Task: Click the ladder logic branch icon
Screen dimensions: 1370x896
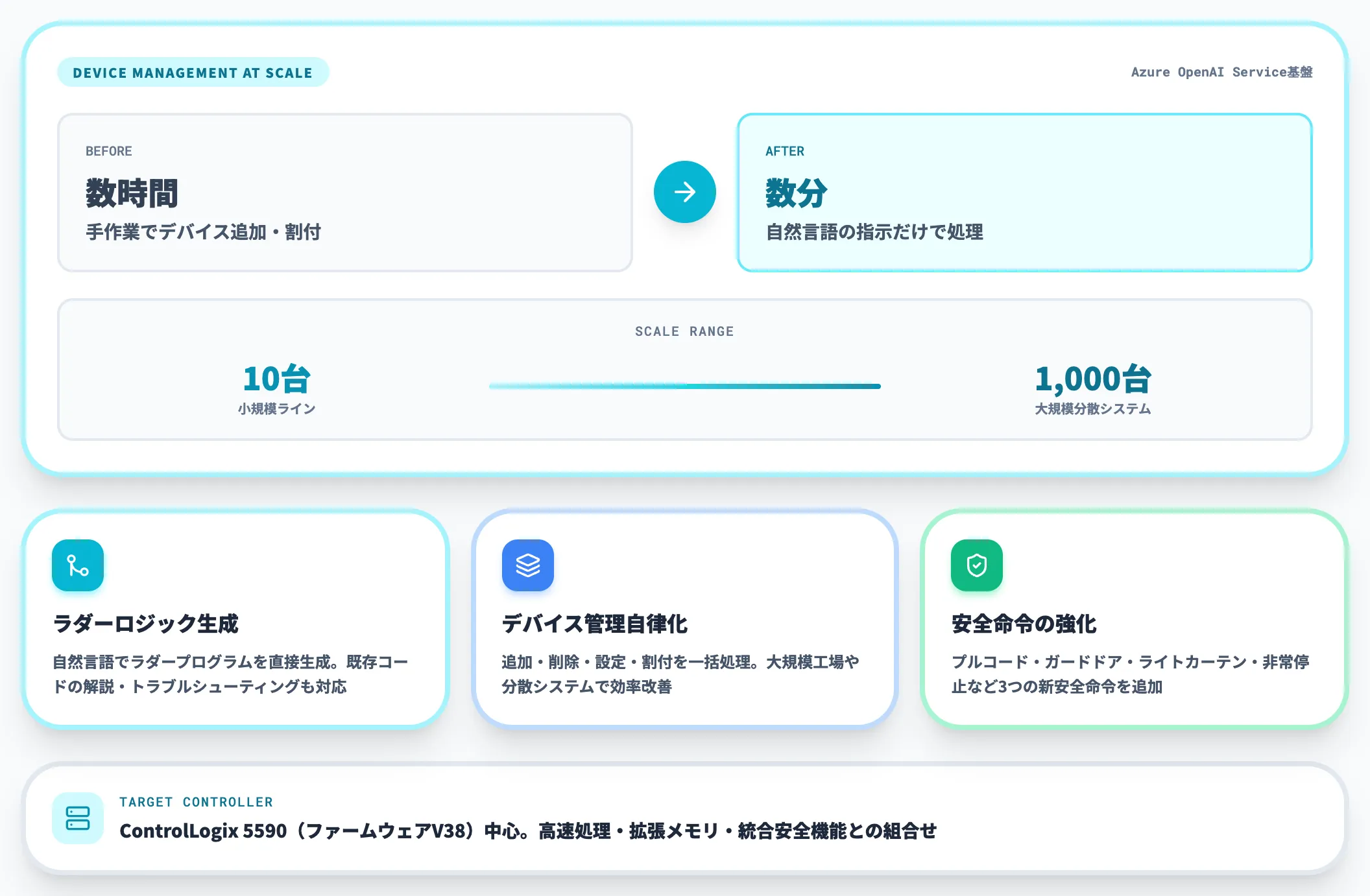Action: [x=78, y=565]
